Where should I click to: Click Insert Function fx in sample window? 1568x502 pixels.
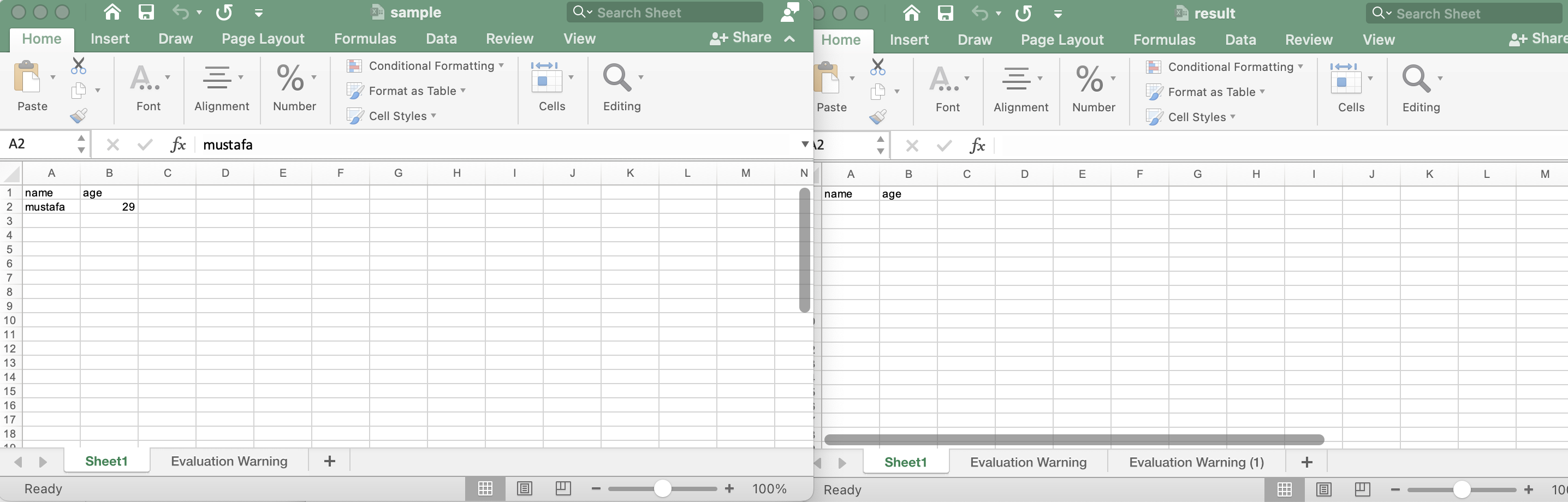[178, 145]
